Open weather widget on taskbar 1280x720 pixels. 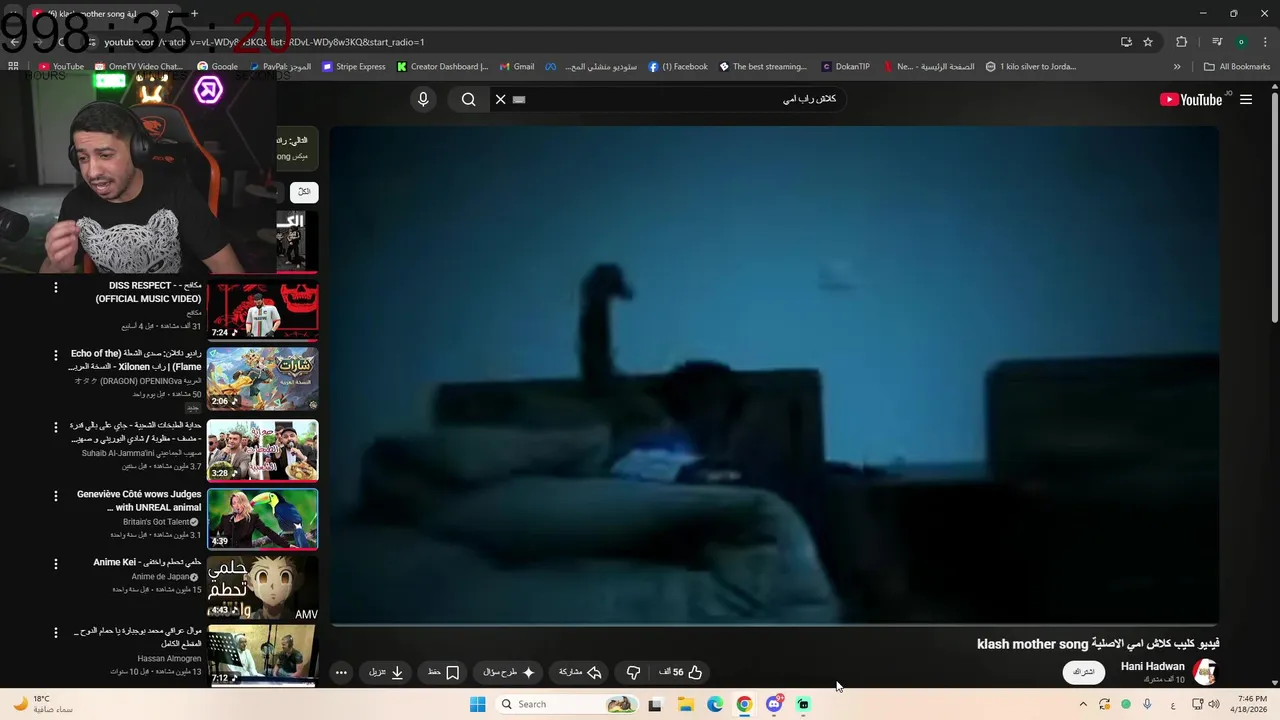pos(42,704)
